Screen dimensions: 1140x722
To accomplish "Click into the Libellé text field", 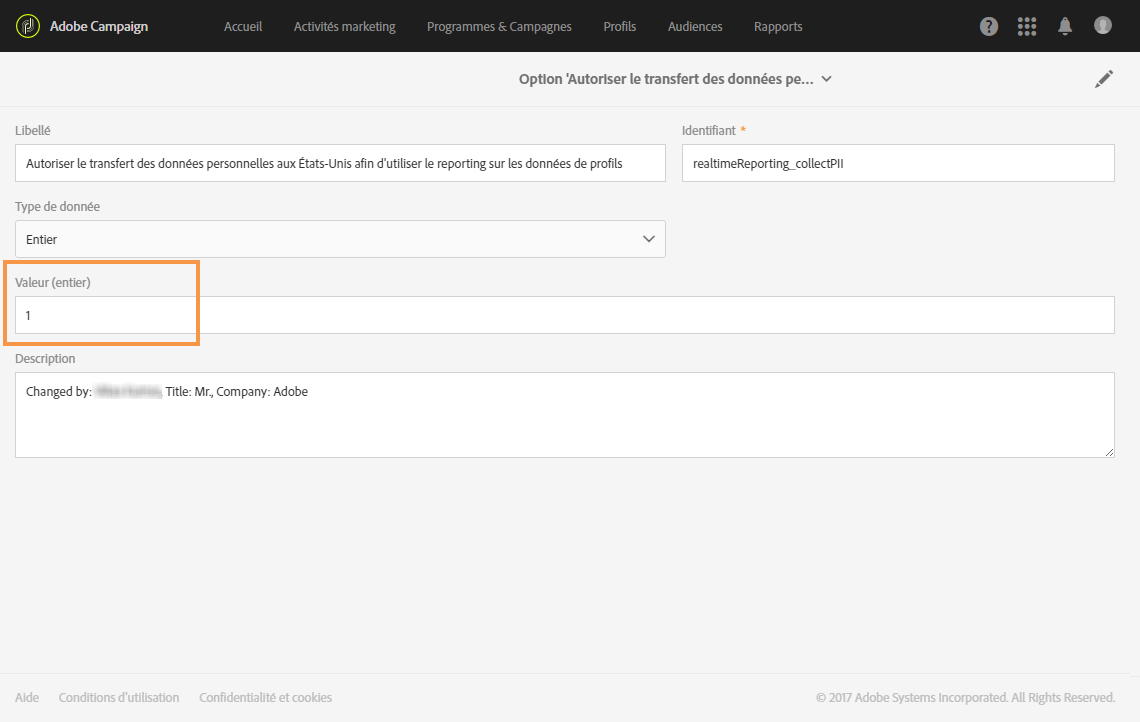I will (340, 163).
